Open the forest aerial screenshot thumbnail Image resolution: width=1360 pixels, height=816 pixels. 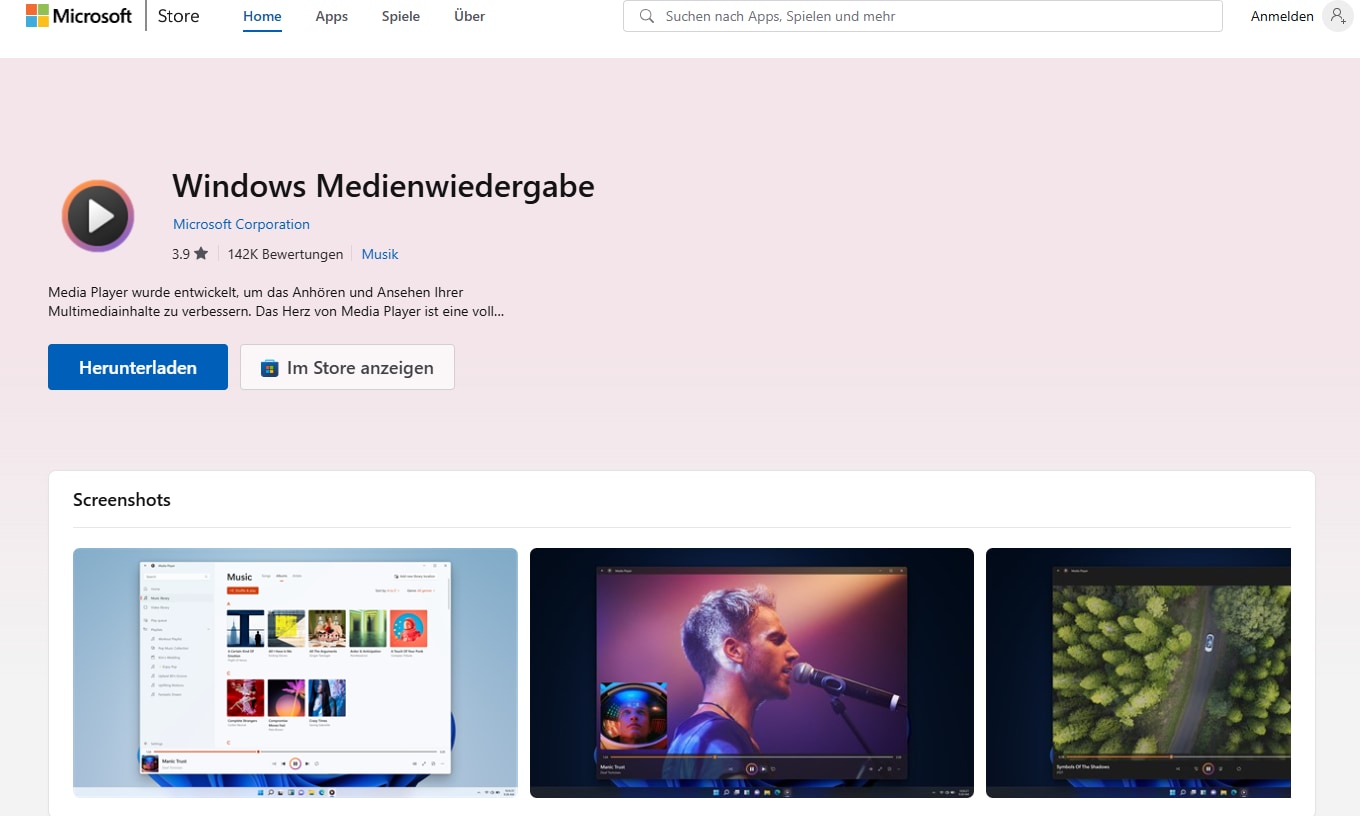(x=1138, y=673)
